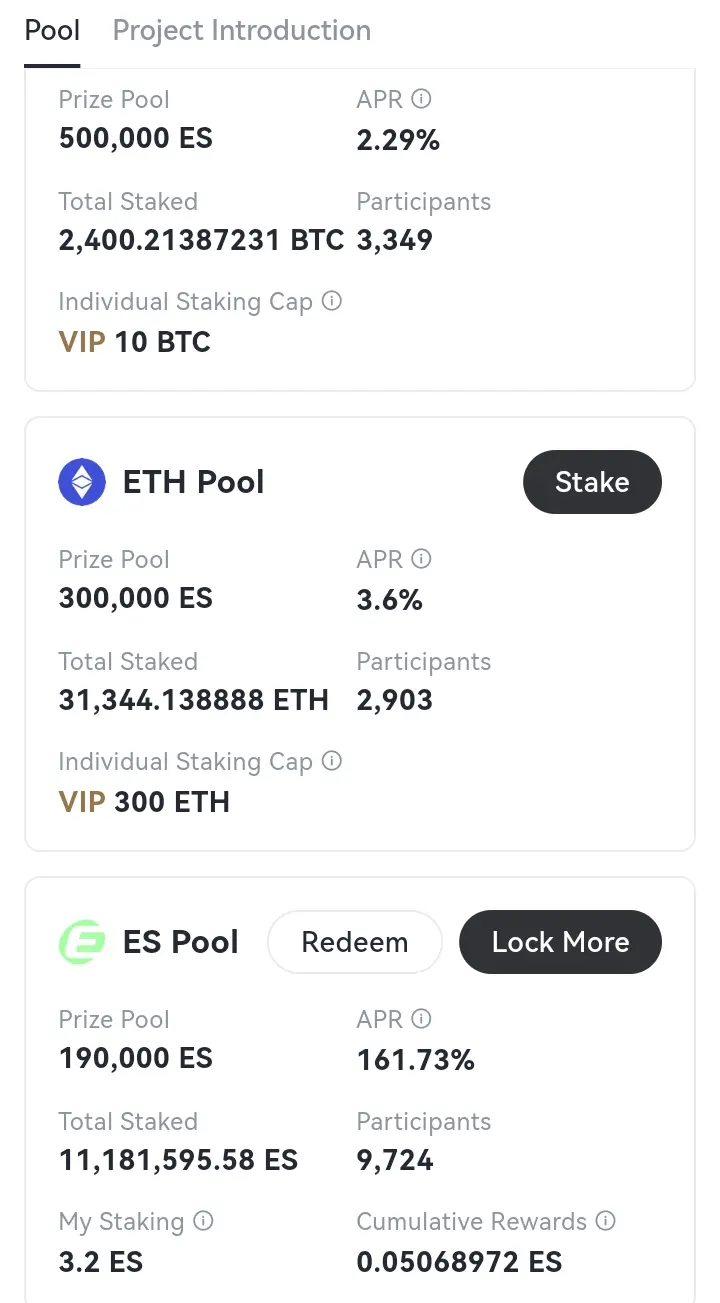The image size is (720, 1303).
Task: View Cumulative Rewards info icon
Action: pos(605,1221)
